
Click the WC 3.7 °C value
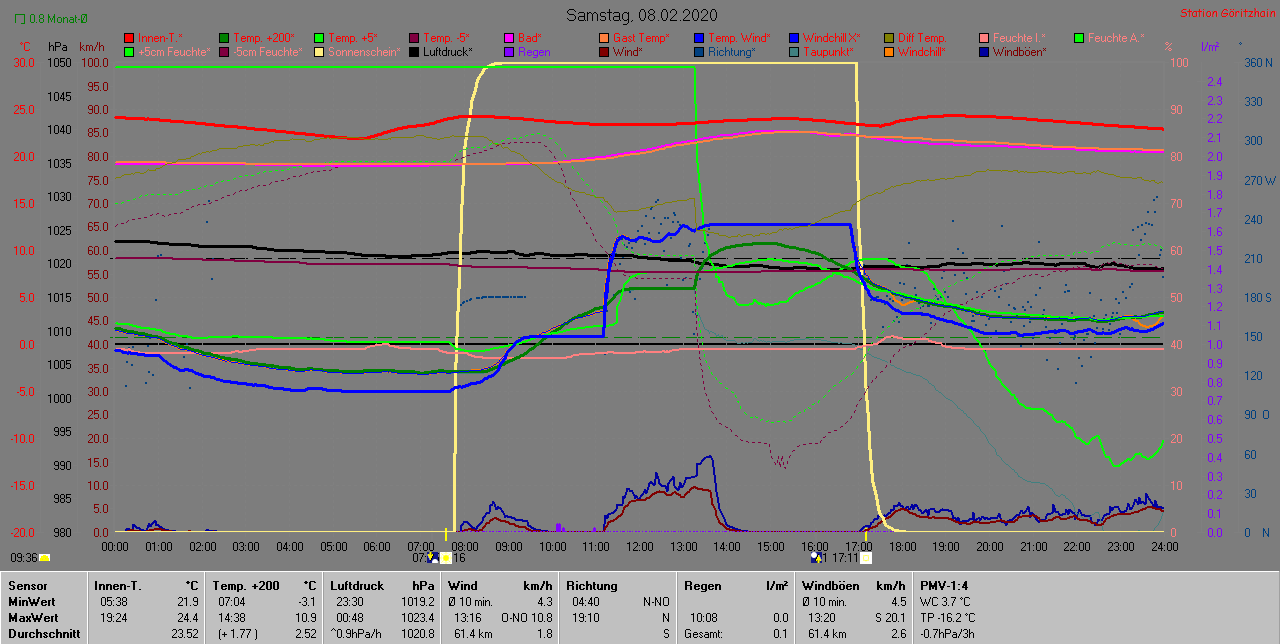[x=947, y=603]
